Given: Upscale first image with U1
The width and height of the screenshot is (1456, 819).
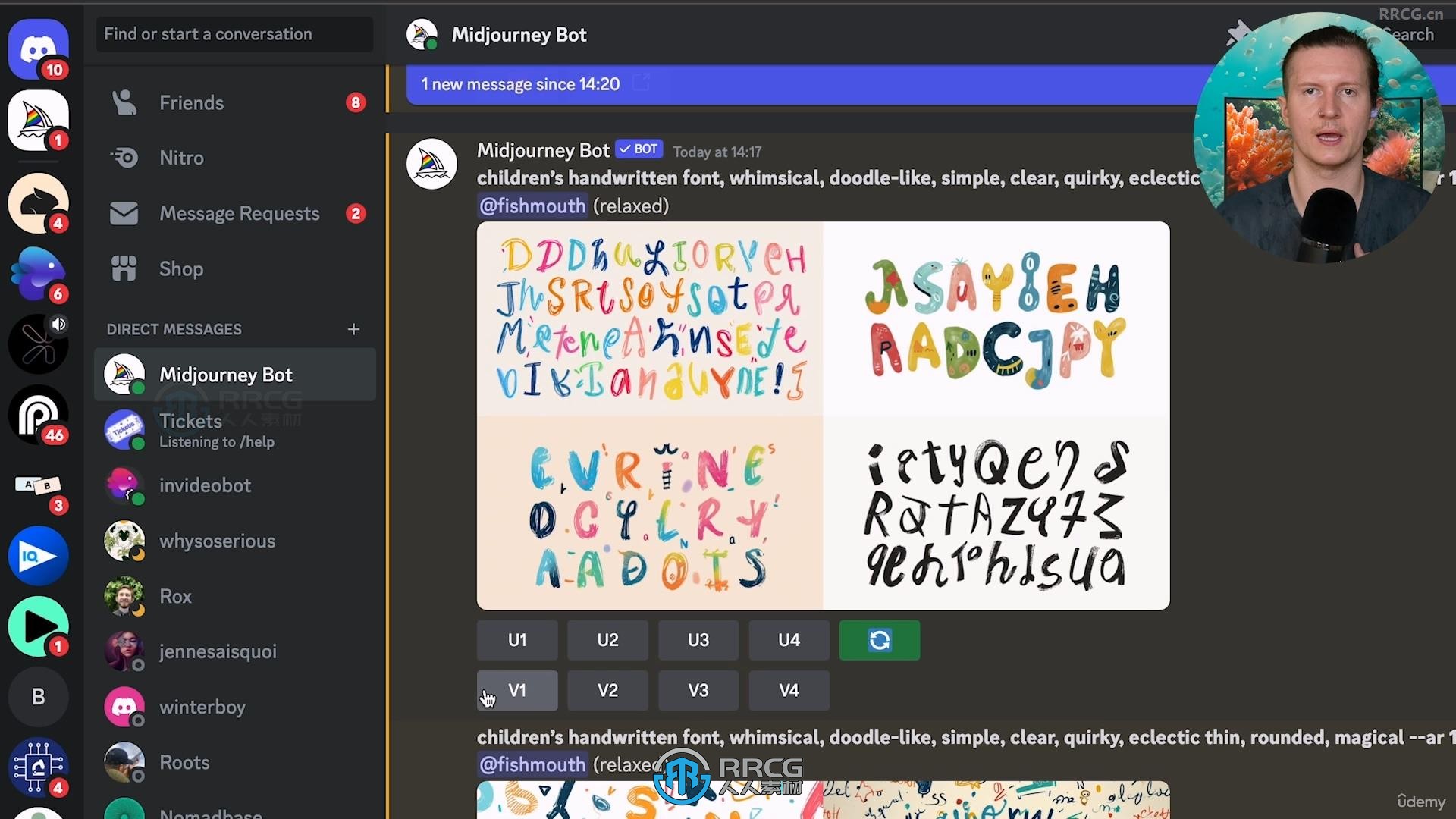Looking at the screenshot, I should pos(517,640).
